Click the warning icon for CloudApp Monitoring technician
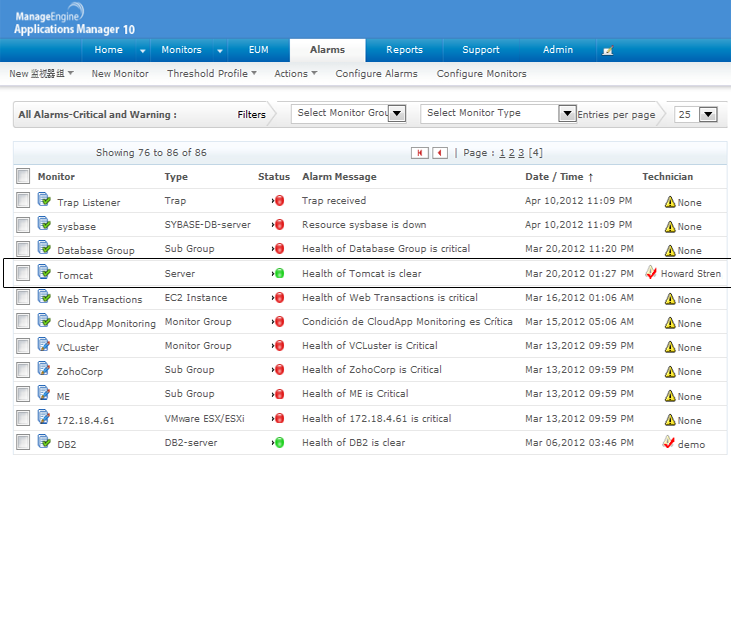 coord(670,323)
